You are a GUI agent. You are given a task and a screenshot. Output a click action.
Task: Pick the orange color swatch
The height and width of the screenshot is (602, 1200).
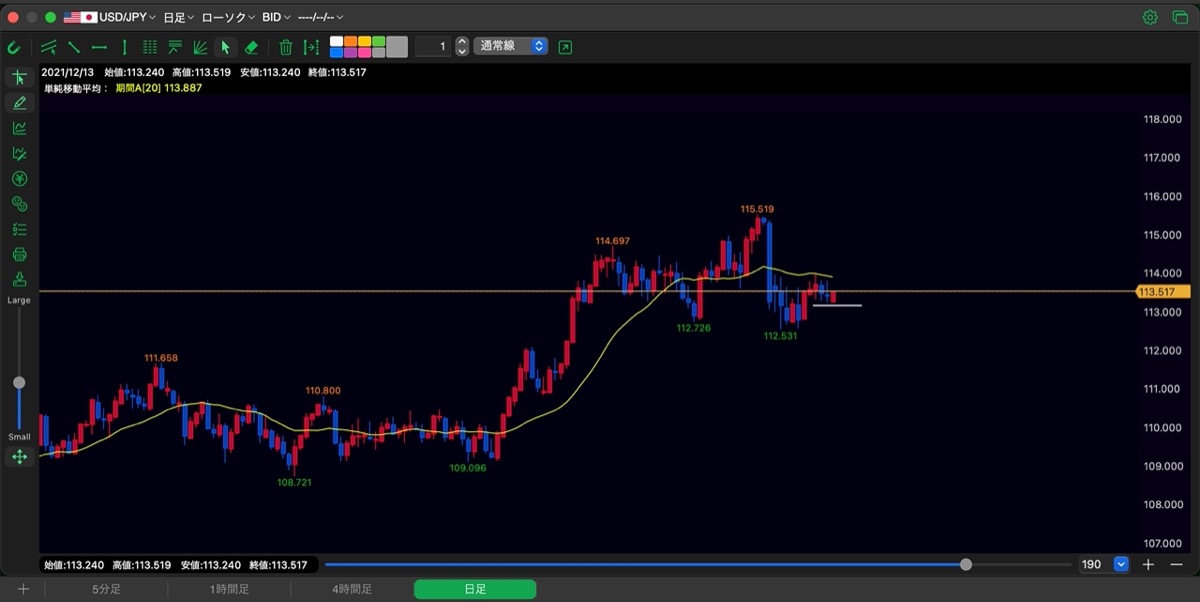pos(350,42)
